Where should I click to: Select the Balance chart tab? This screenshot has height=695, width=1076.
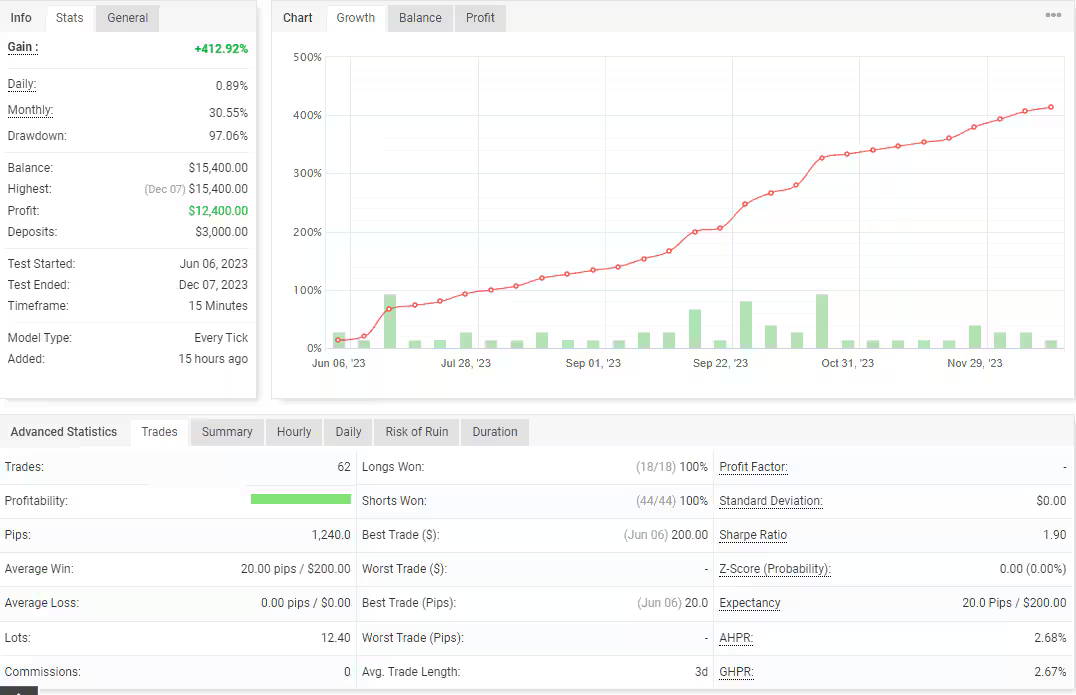tap(420, 18)
